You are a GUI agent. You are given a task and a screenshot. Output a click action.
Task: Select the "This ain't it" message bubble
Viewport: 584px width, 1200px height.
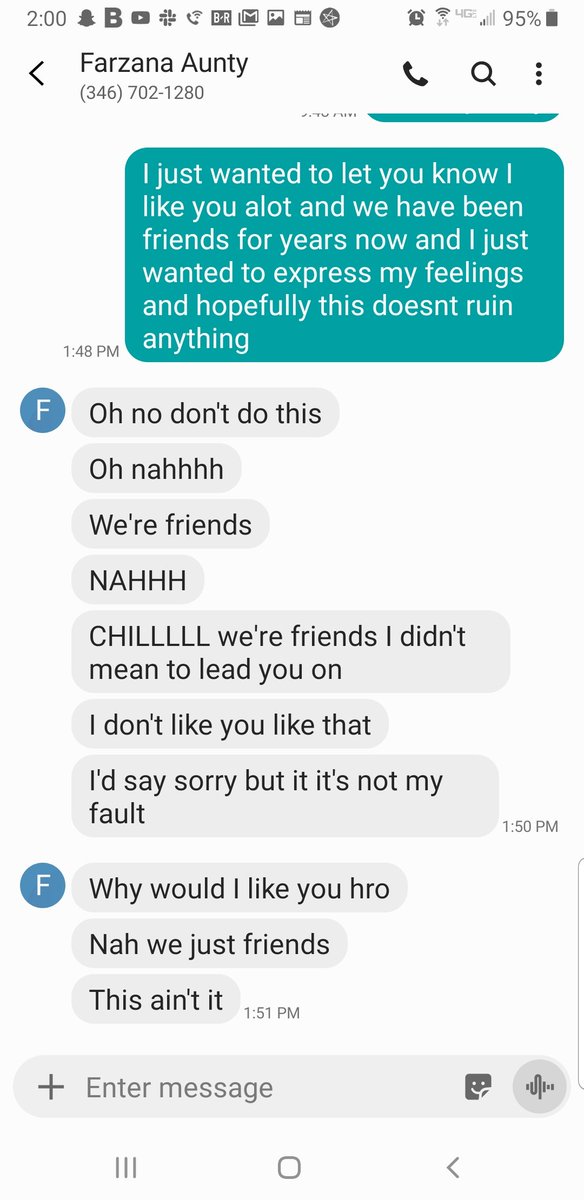coord(156,999)
